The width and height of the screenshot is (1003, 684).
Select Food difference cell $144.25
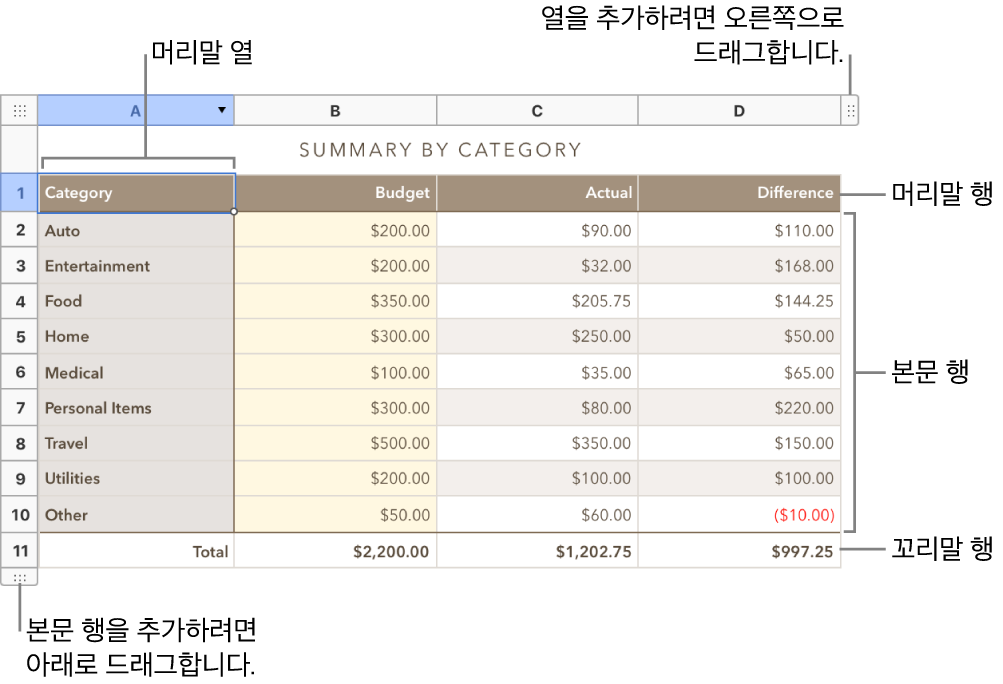tap(739, 301)
